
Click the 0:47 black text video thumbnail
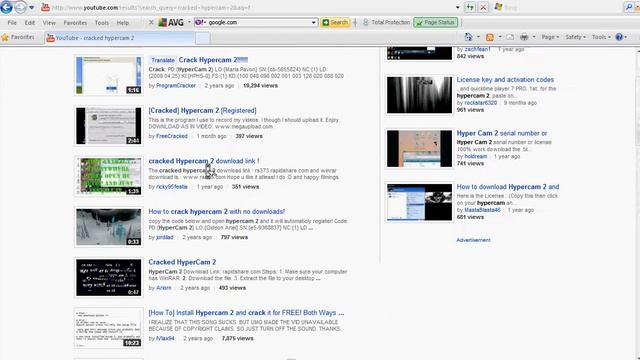[x=109, y=278]
